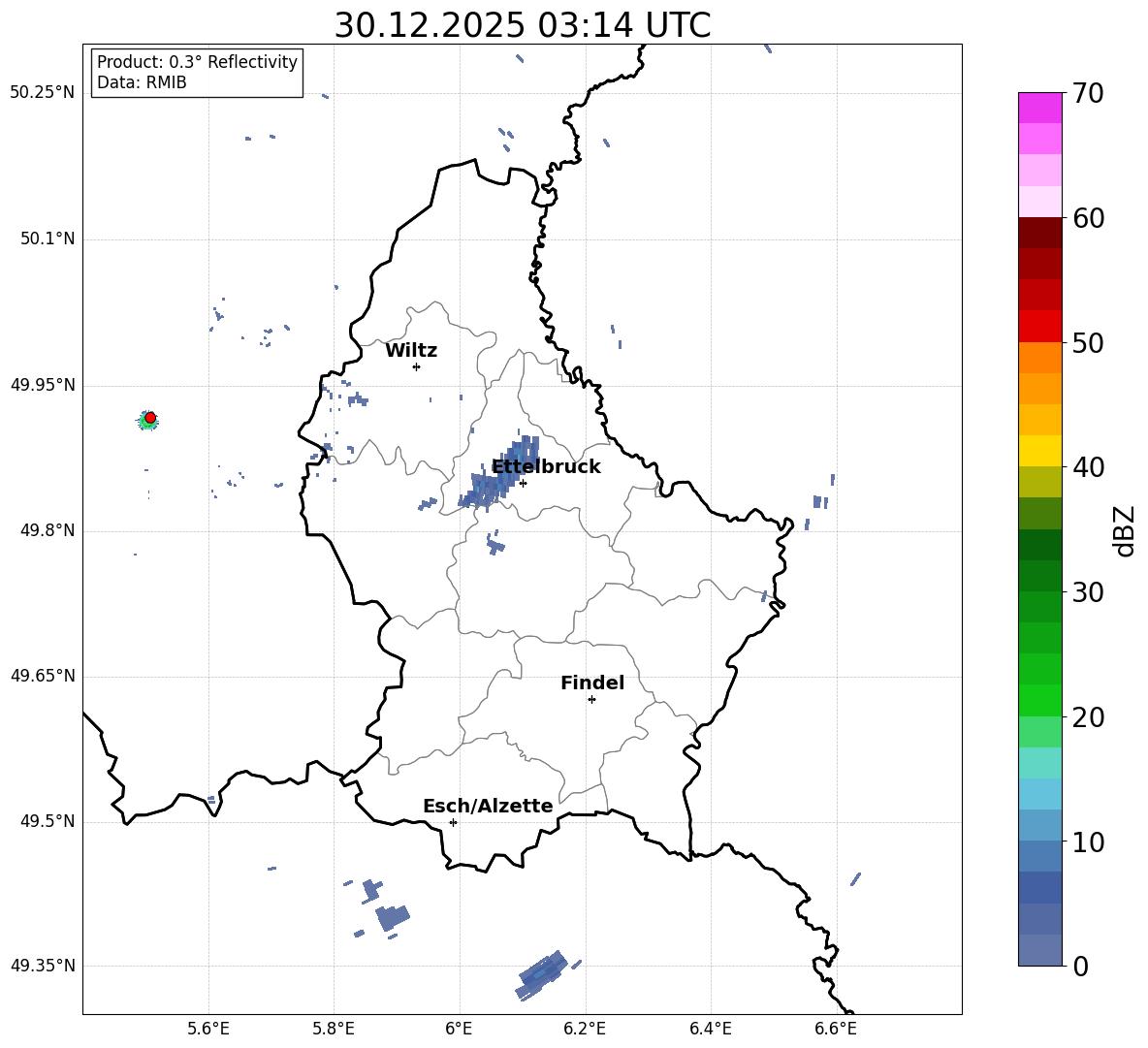Click the 6.2°E longitude label
This screenshot has height=1048, width=1148.
tap(585, 1029)
